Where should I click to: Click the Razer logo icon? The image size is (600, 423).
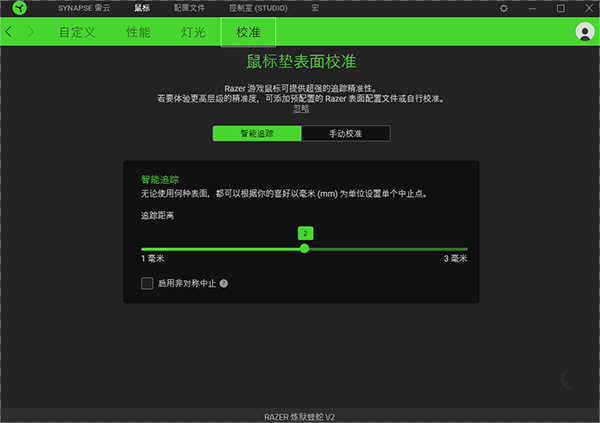click(x=17, y=8)
